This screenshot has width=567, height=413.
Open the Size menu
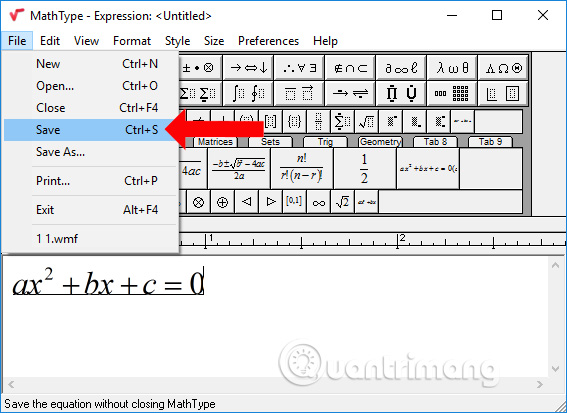point(214,41)
